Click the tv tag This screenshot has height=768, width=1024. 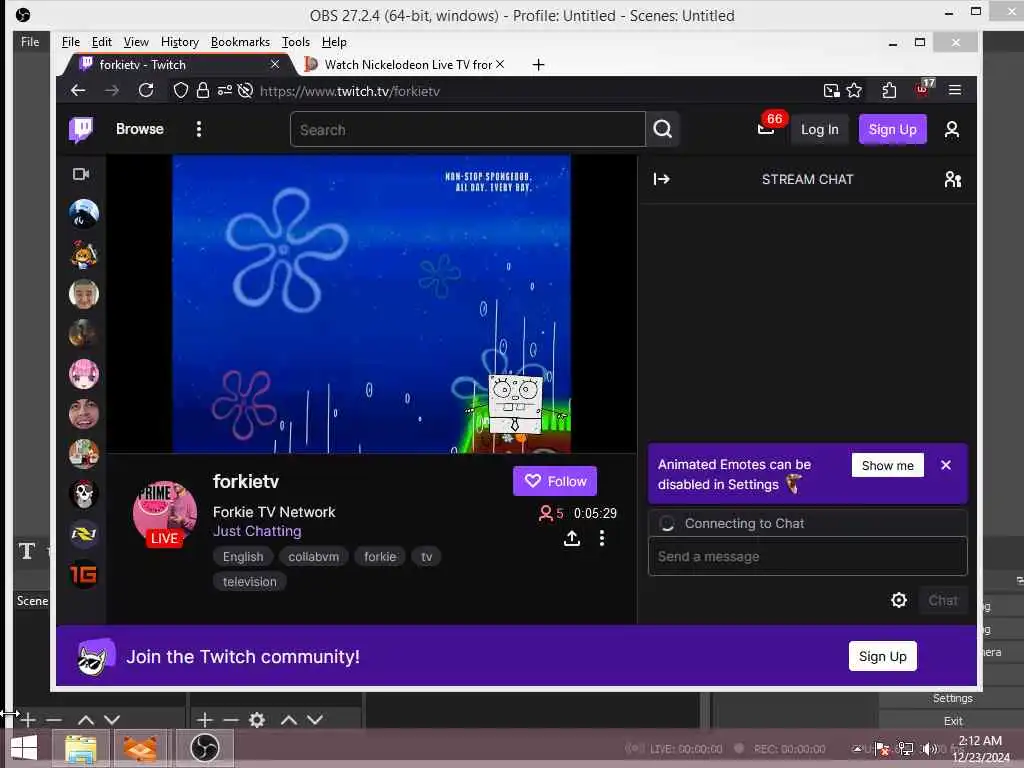click(426, 556)
